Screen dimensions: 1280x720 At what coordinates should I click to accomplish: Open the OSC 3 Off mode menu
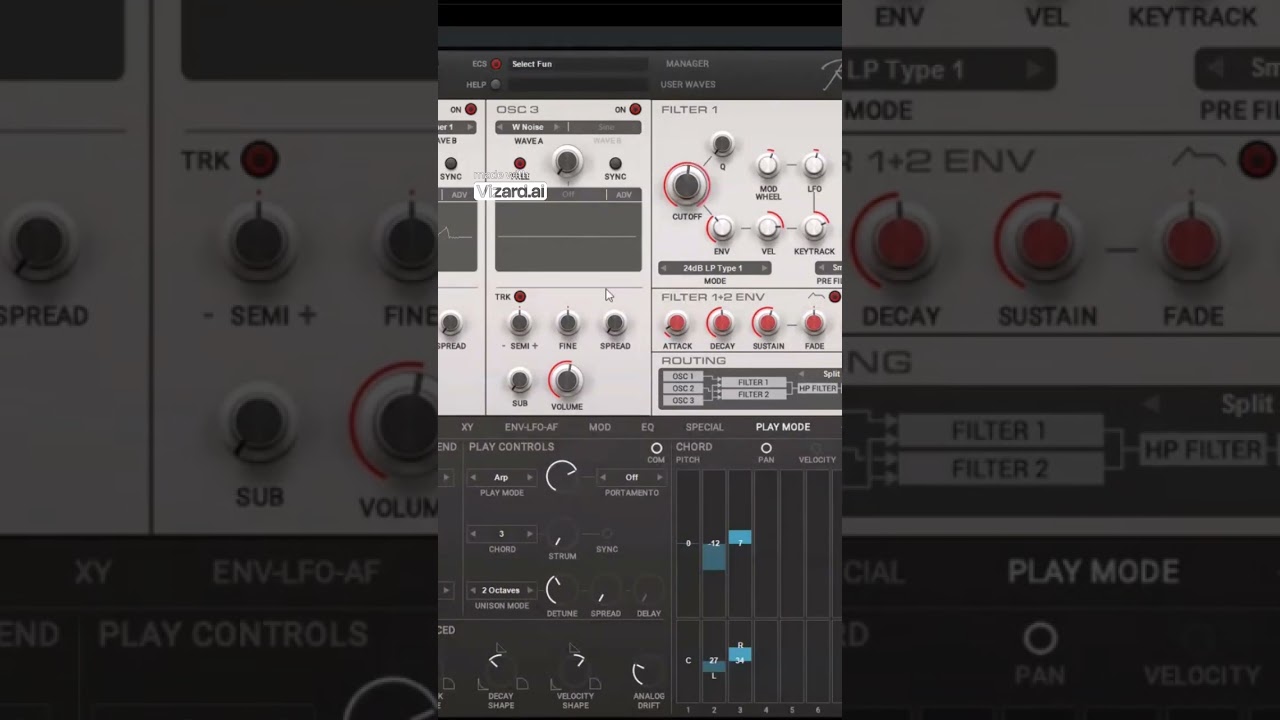coord(568,195)
